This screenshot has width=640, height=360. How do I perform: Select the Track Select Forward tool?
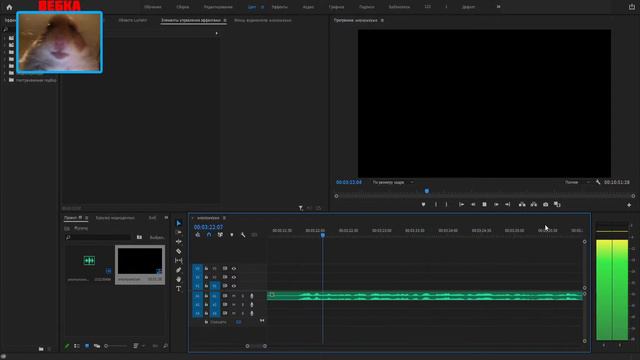pyautogui.click(x=179, y=232)
